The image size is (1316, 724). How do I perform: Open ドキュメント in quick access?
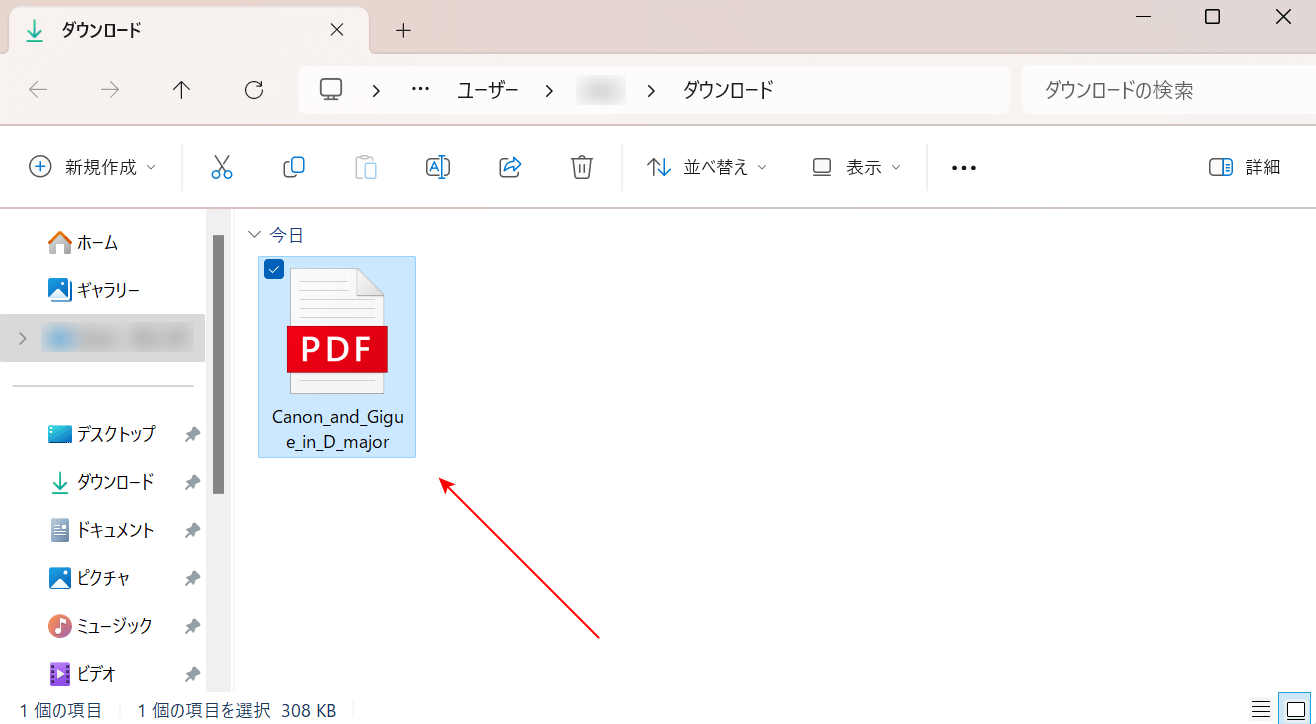click(102, 530)
